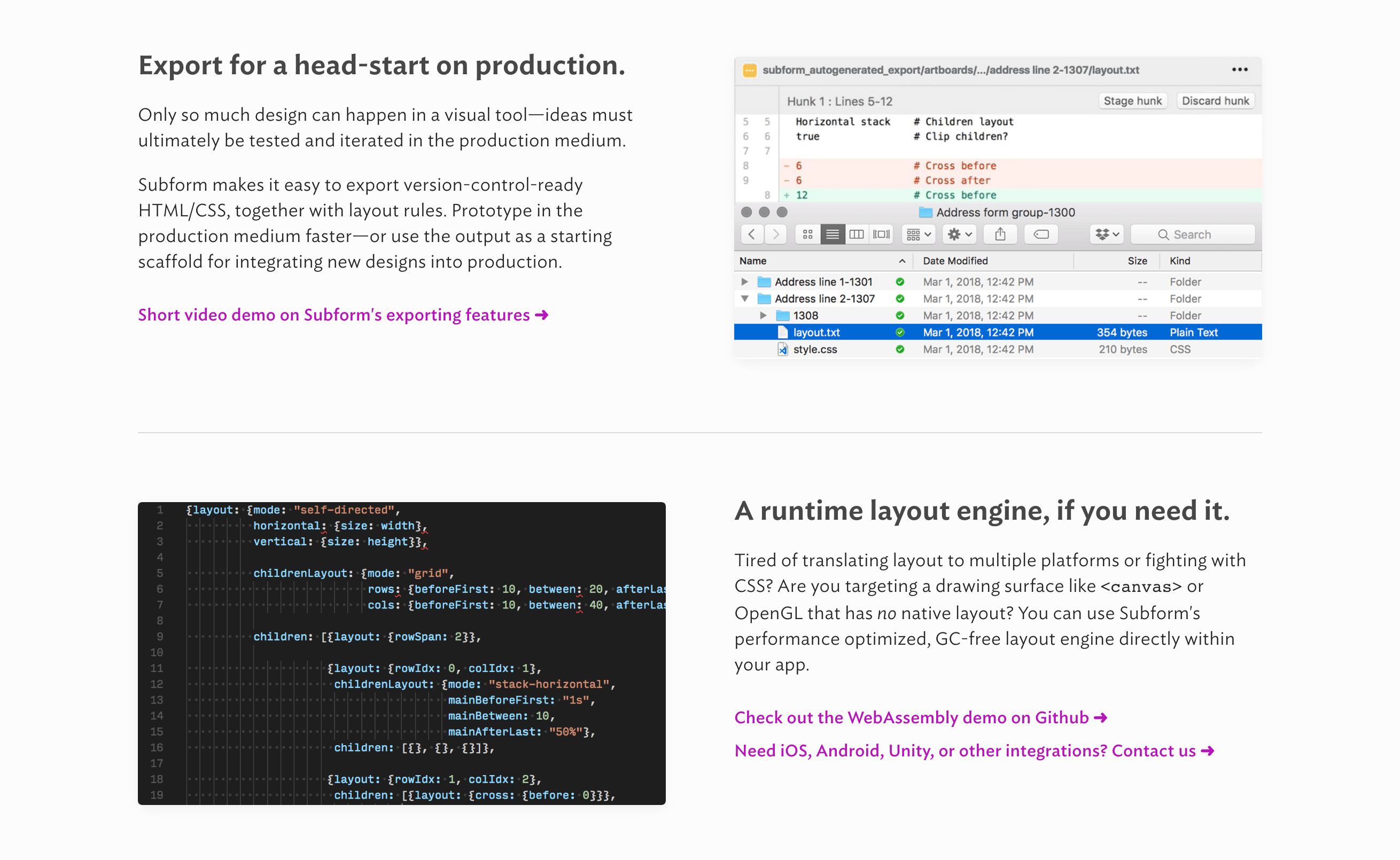Go forward with the Finder forward arrow
Screen dimensions: 1400x860
pos(775,234)
